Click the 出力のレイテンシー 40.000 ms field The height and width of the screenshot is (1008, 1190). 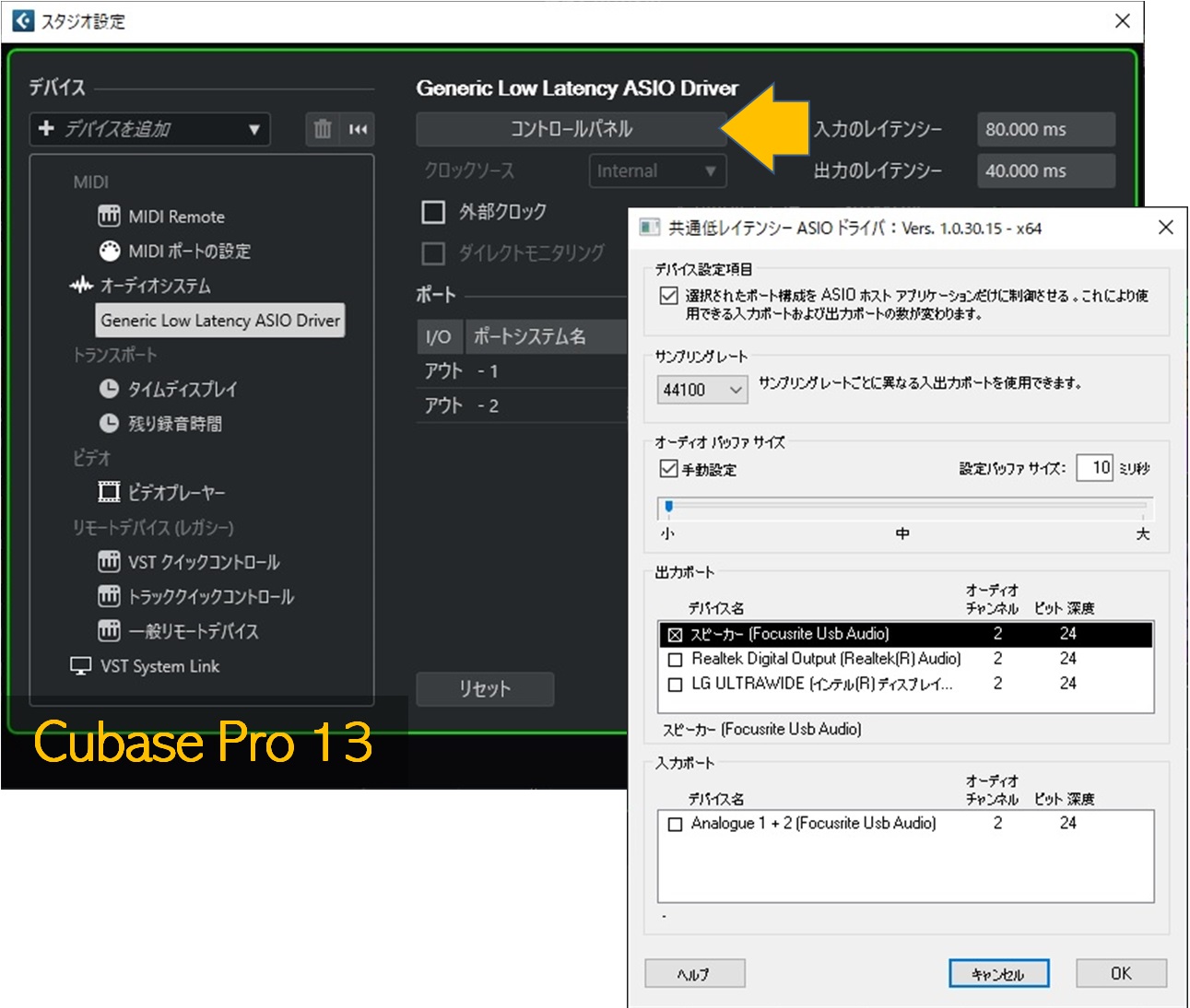click(x=1046, y=170)
